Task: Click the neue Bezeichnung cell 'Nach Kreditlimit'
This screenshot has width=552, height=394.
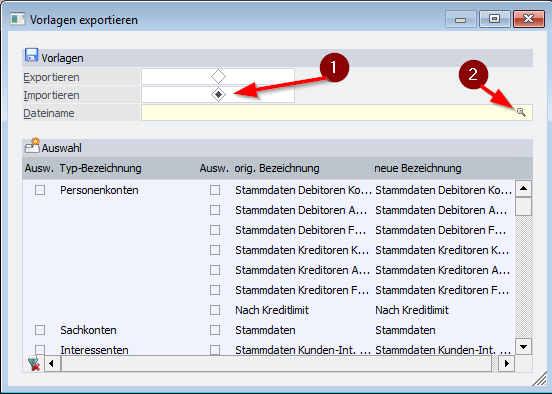Action: pyautogui.click(x=444, y=310)
